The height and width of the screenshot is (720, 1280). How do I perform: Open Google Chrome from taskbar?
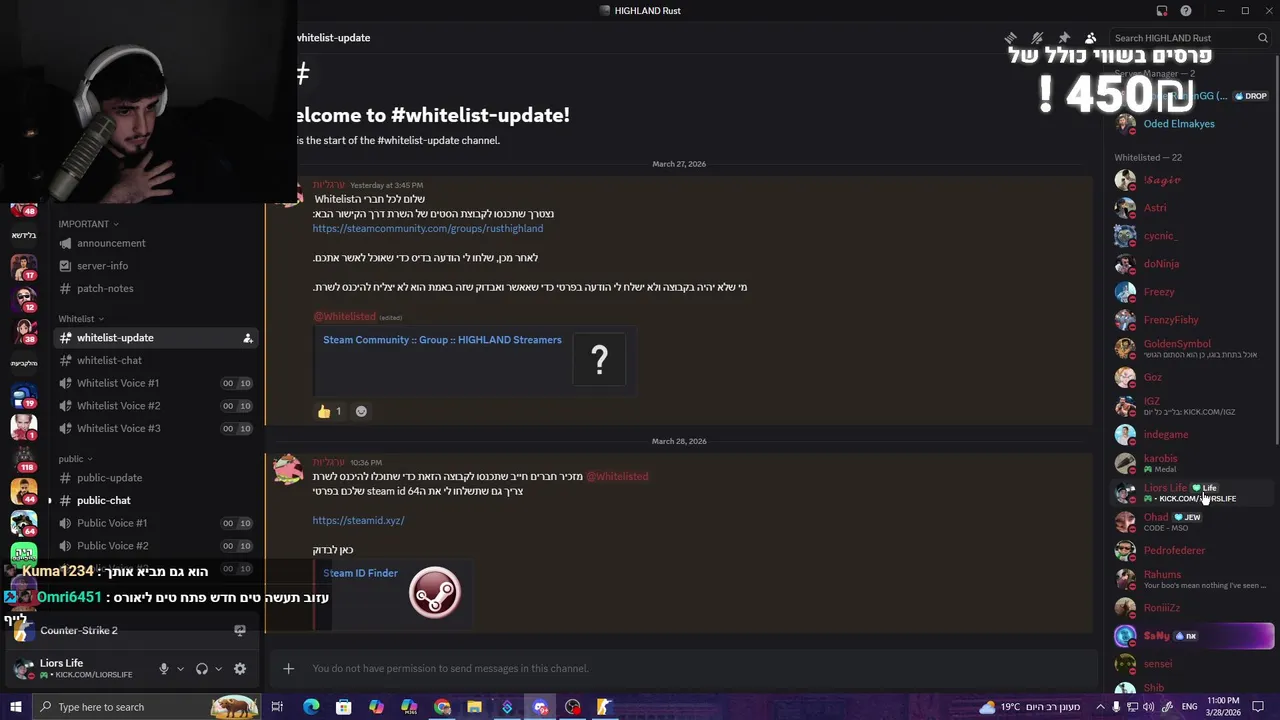click(442, 707)
